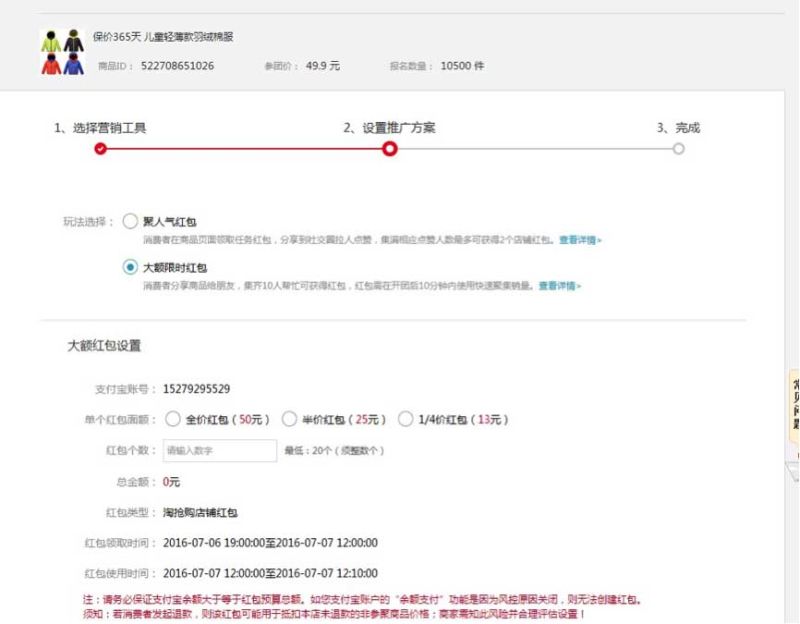Click the 2、设置推广方案 step label
Screen dimensions: 800x624
(389, 126)
